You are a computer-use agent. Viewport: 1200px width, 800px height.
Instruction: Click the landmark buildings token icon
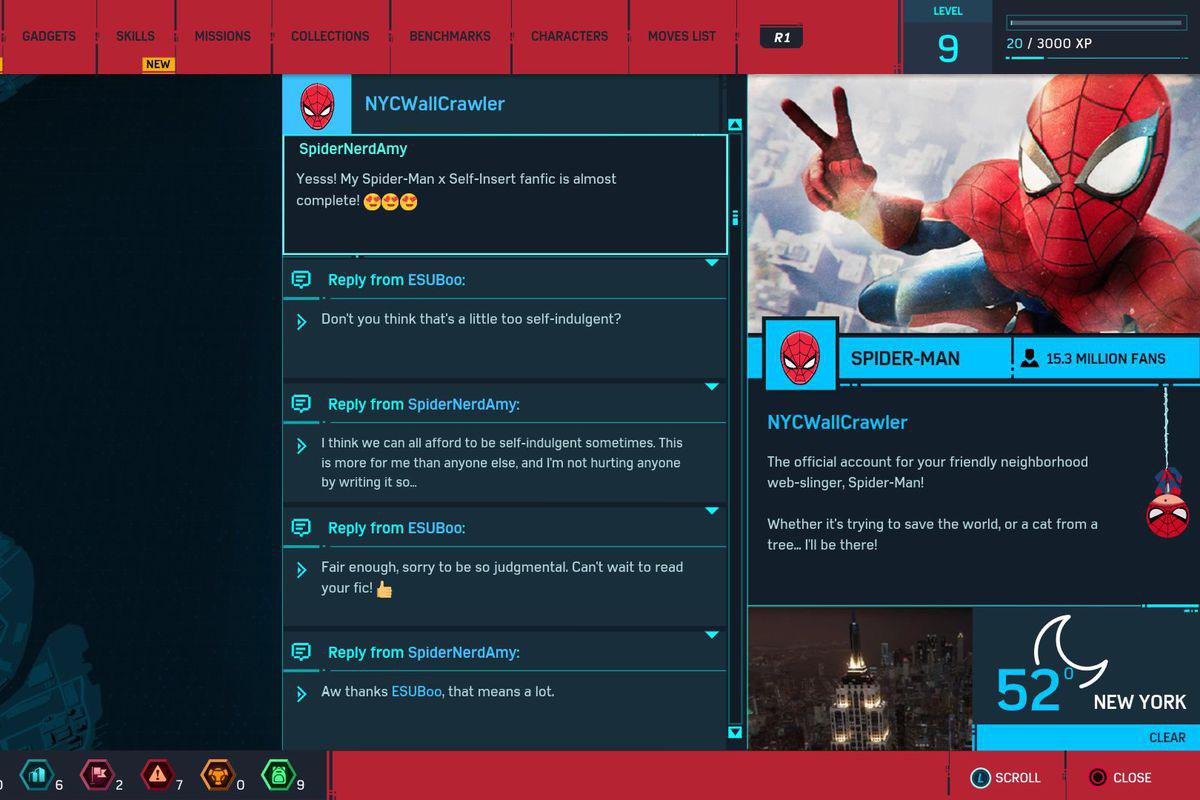(x=36, y=775)
